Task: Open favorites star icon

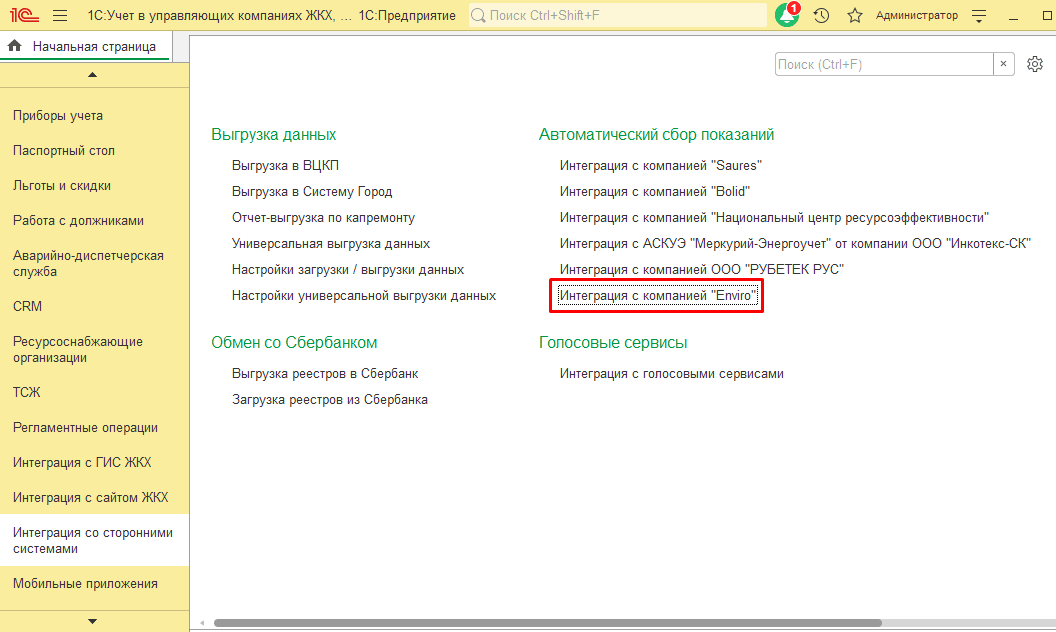Action: 855,15
